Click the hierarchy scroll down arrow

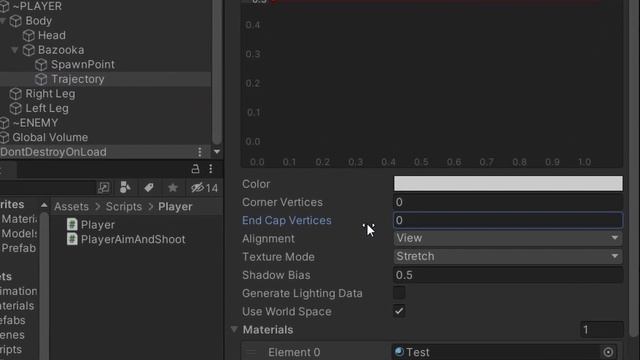click(217, 152)
